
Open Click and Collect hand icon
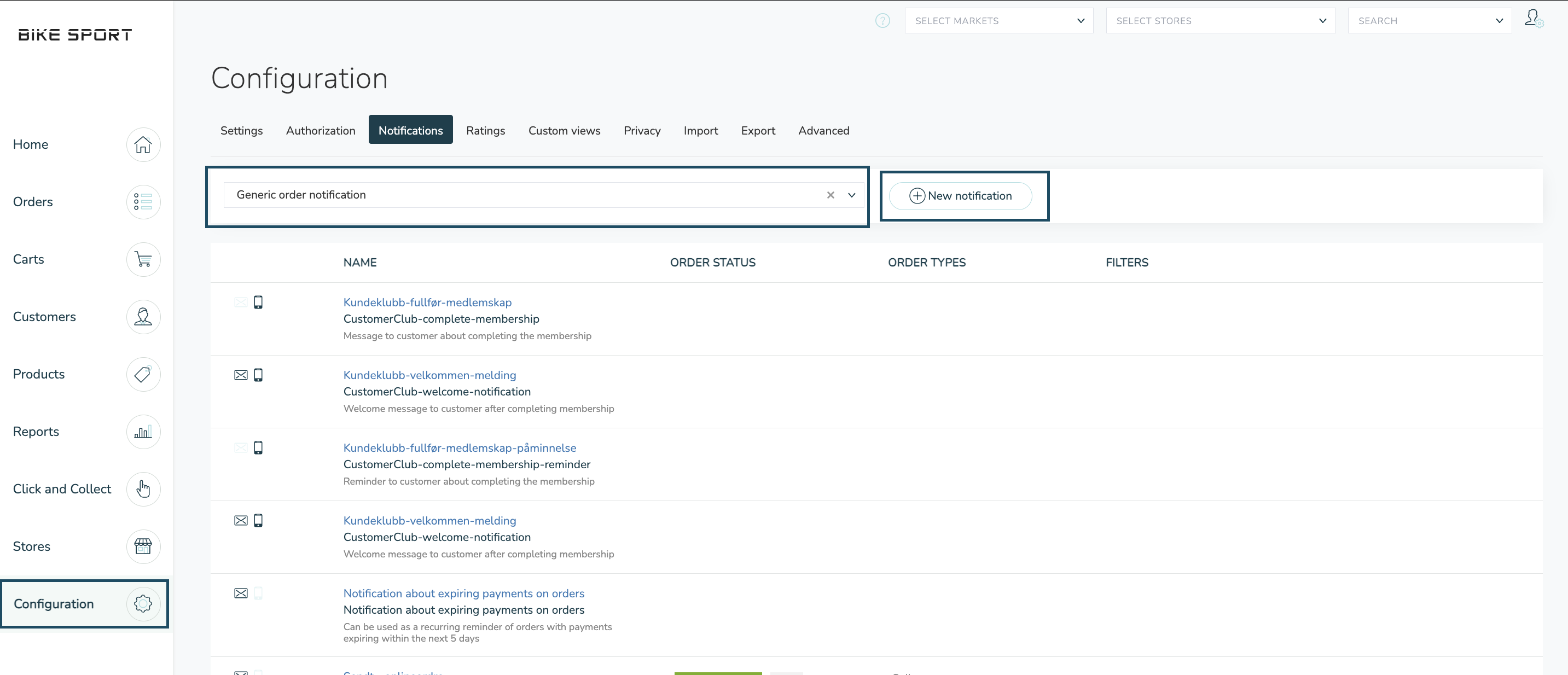(x=143, y=490)
